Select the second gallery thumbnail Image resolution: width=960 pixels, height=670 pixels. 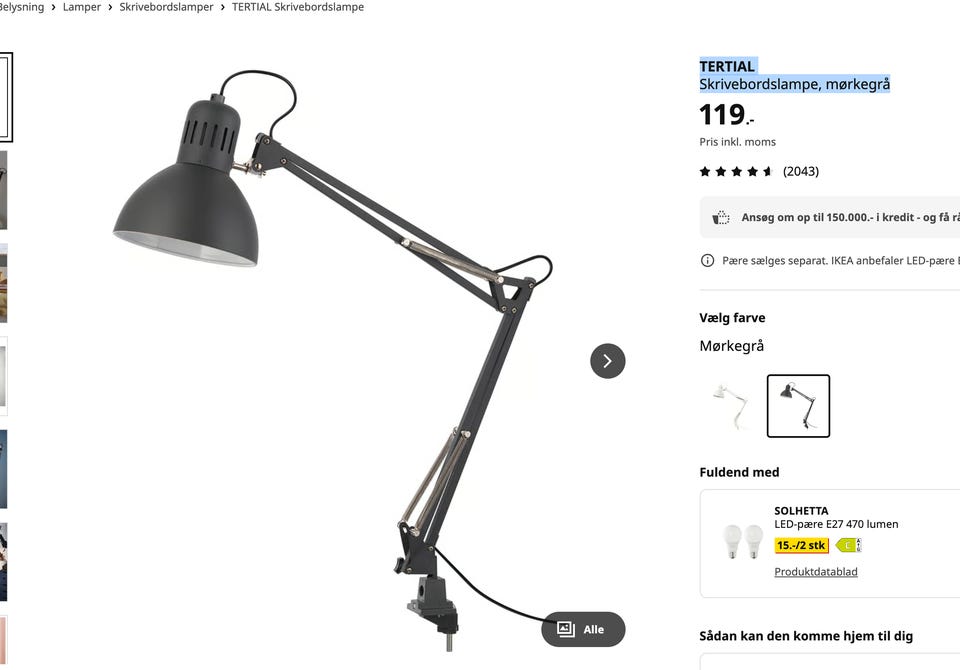[x=4, y=190]
